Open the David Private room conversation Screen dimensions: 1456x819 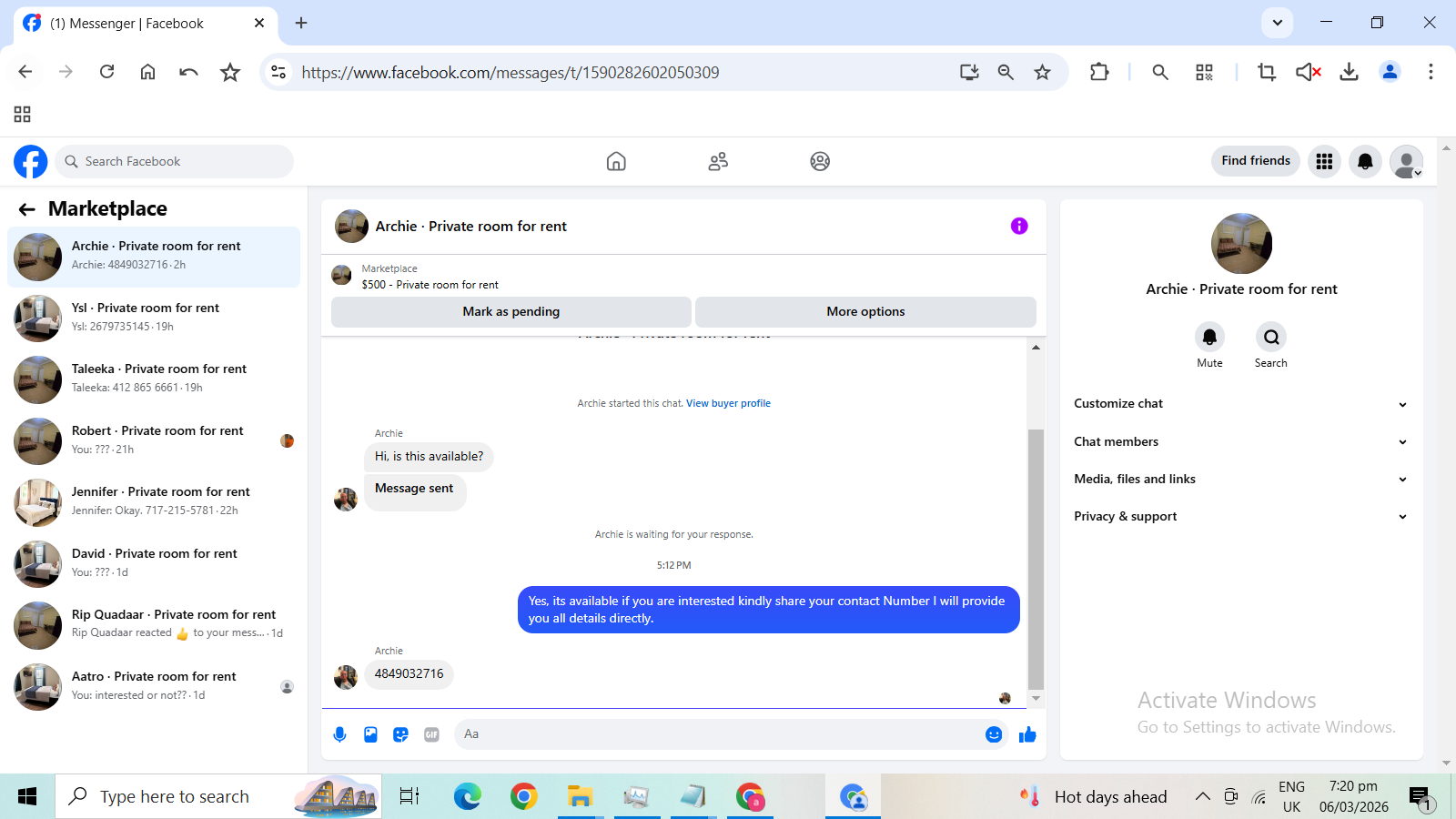154,563
